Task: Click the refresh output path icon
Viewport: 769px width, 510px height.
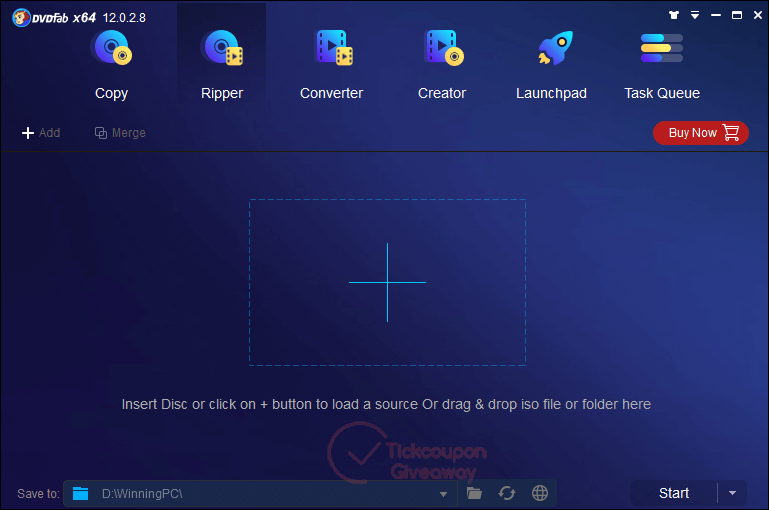Action: pos(507,493)
